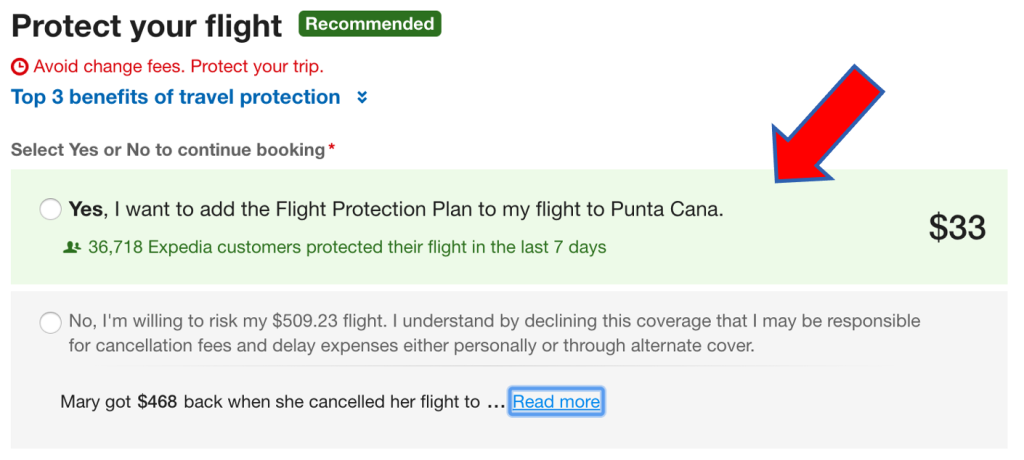Click the $33 price label
1024x460 pixels.
[957, 228]
